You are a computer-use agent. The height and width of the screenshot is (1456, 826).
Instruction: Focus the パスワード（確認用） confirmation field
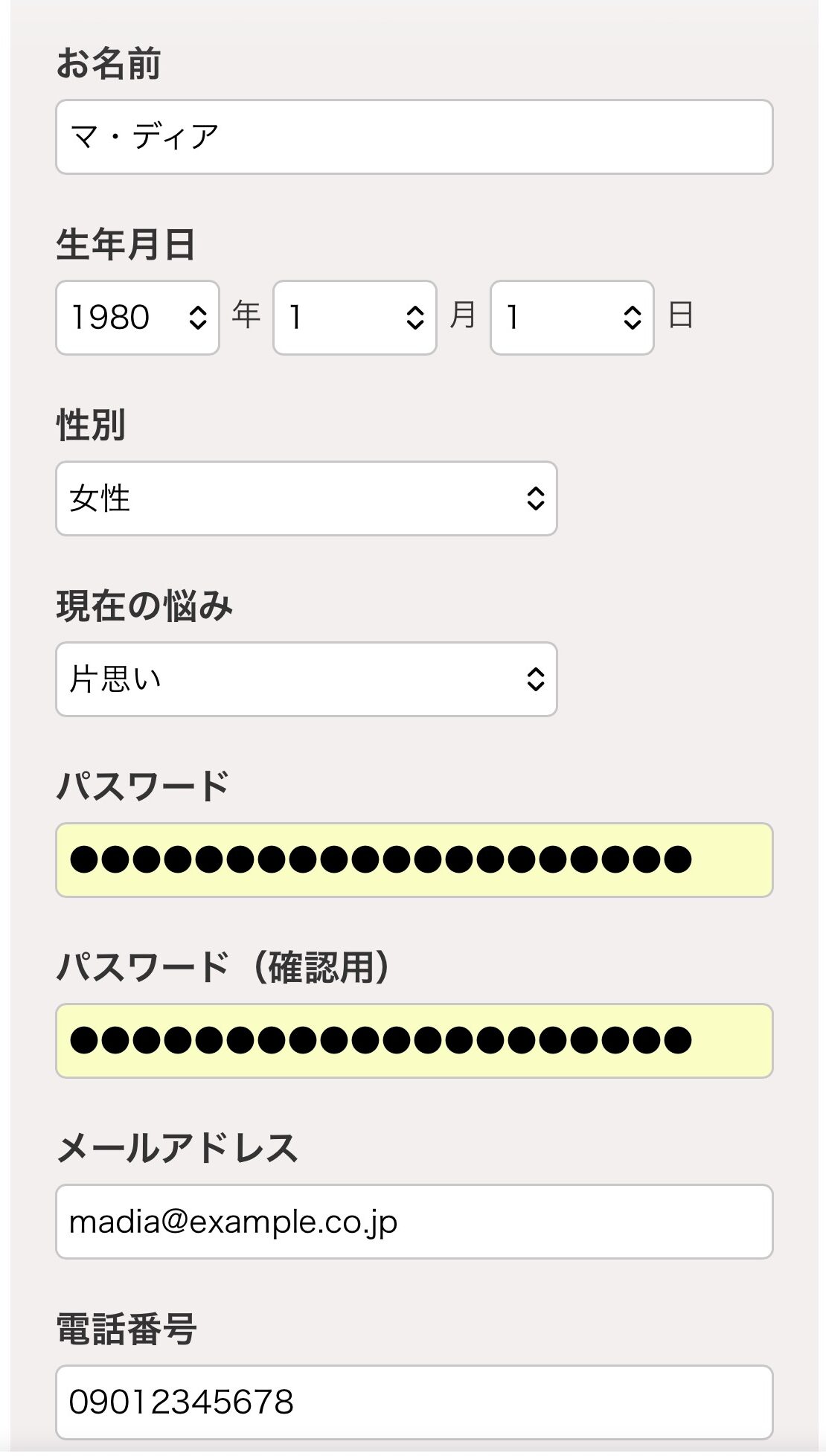[x=414, y=1041]
